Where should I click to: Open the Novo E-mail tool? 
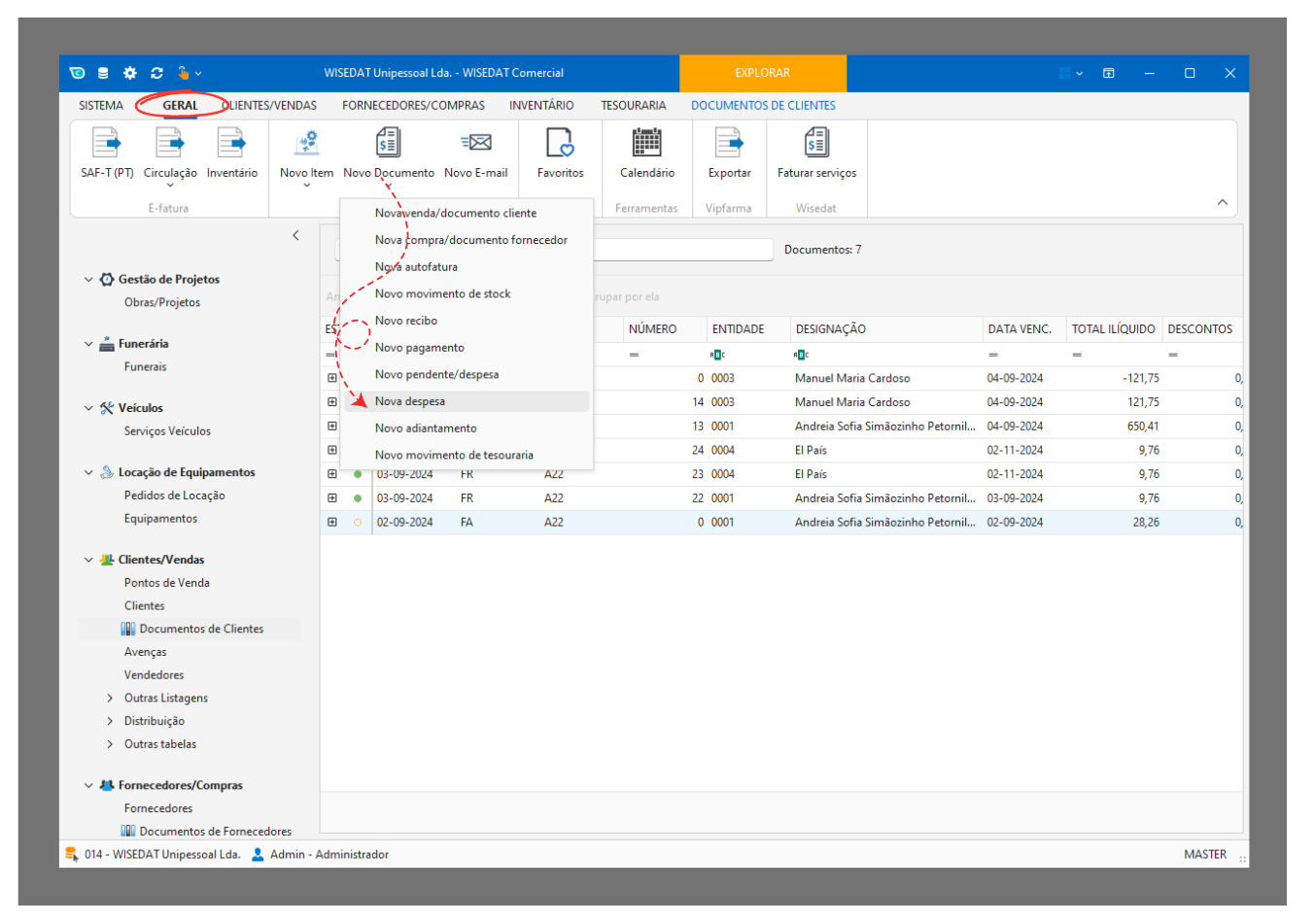coord(475,144)
